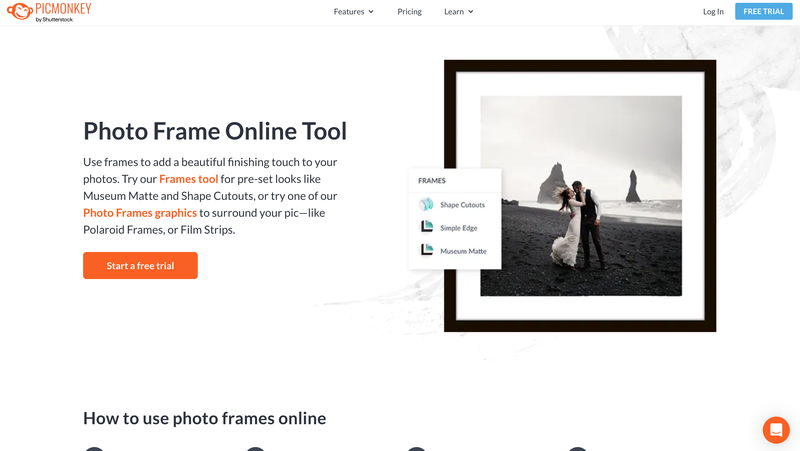Click the Start a free trial button
The height and width of the screenshot is (451, 800).
[x=140, y=265]
